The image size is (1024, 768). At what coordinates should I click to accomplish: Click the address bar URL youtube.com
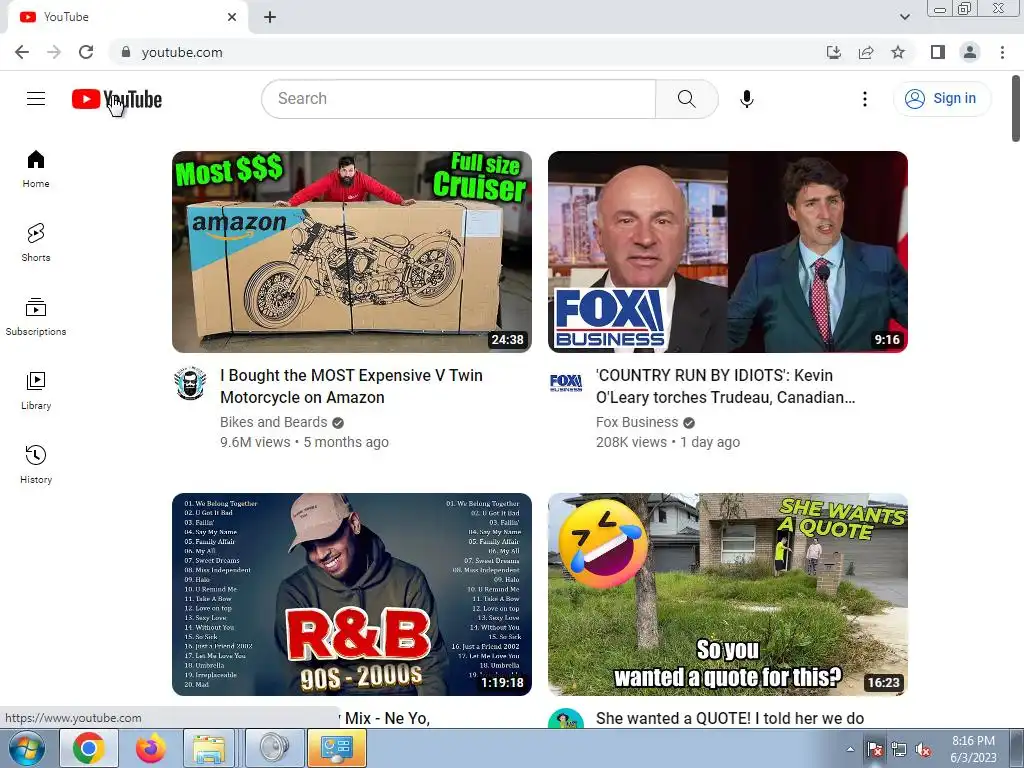click(x=182, y=52)
